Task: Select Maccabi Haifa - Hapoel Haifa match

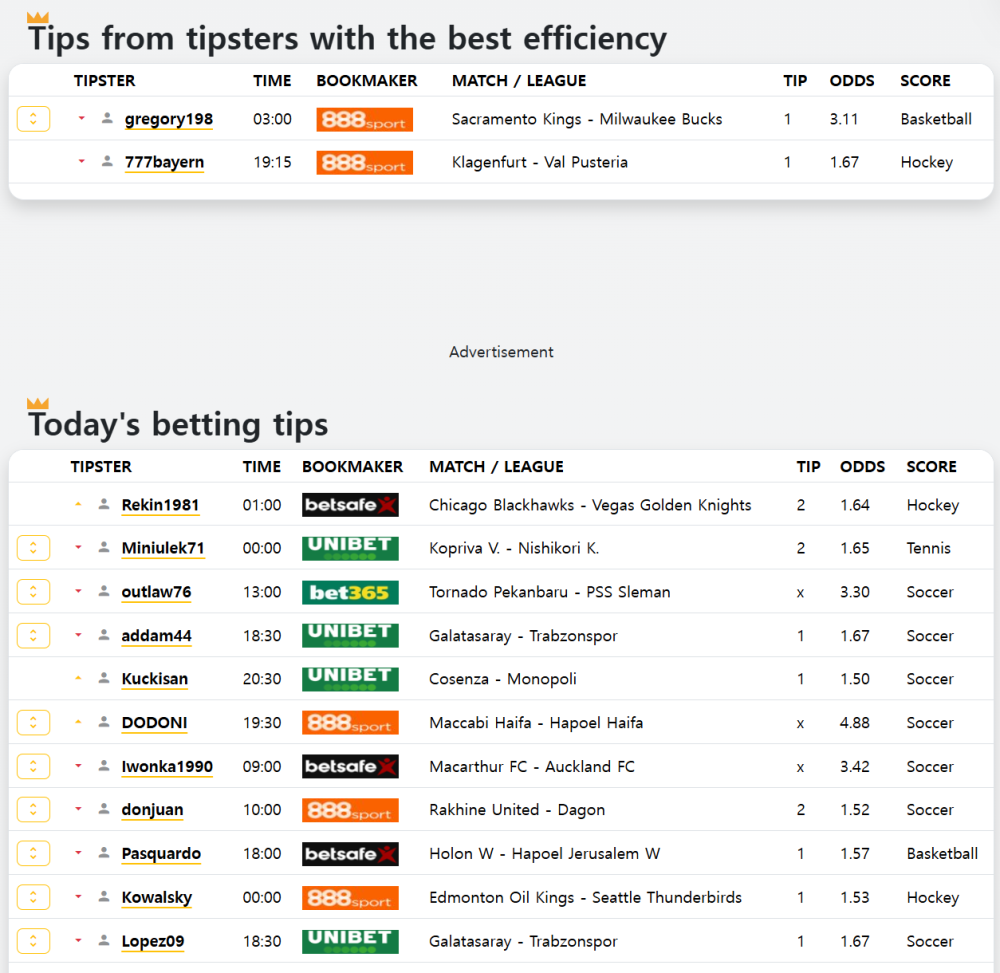Action: click(x=536, y=723)
